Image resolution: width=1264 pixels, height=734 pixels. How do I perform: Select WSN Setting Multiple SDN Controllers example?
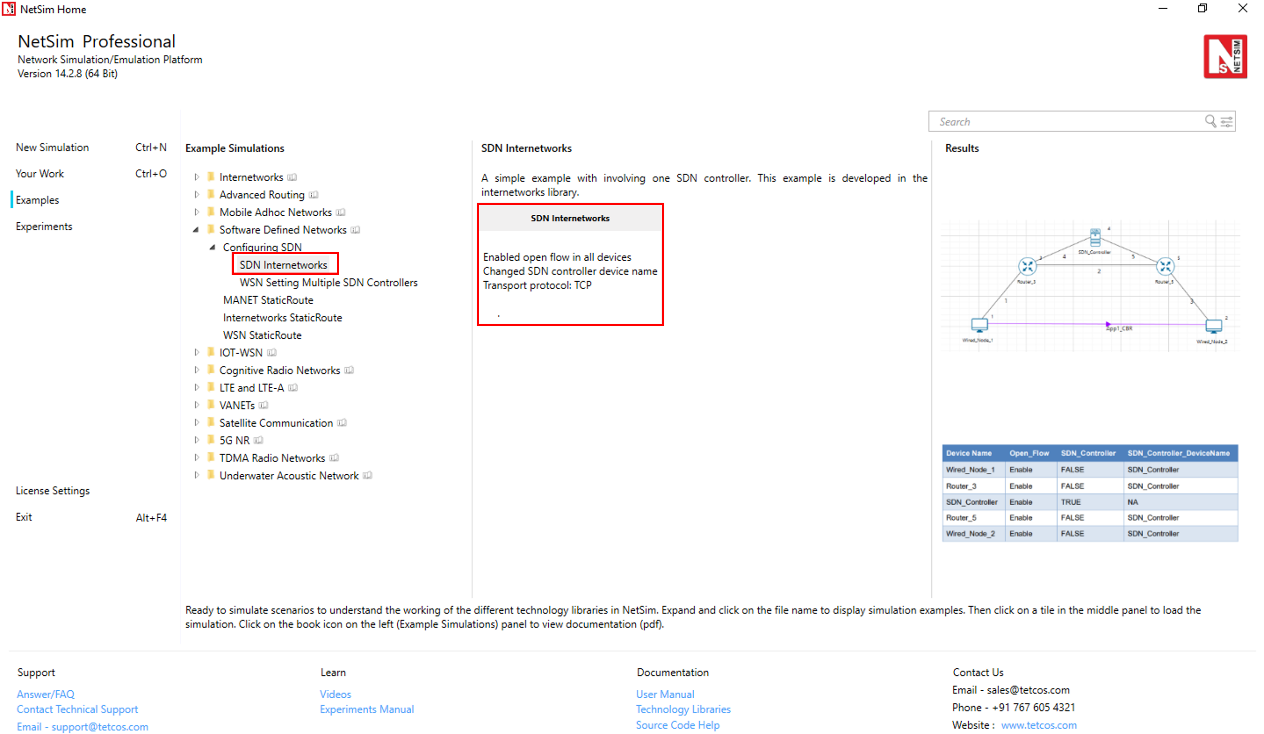pyautogui.click(x=328, y=282)
